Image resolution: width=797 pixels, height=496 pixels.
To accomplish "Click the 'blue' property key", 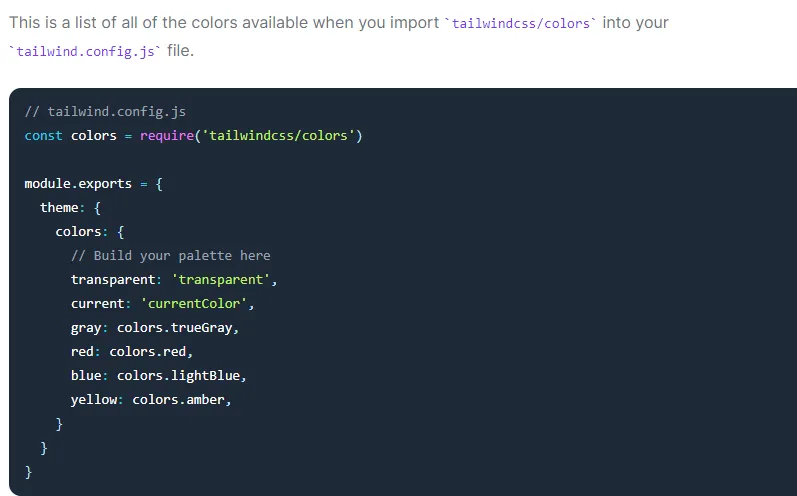I will coord(86,375).
